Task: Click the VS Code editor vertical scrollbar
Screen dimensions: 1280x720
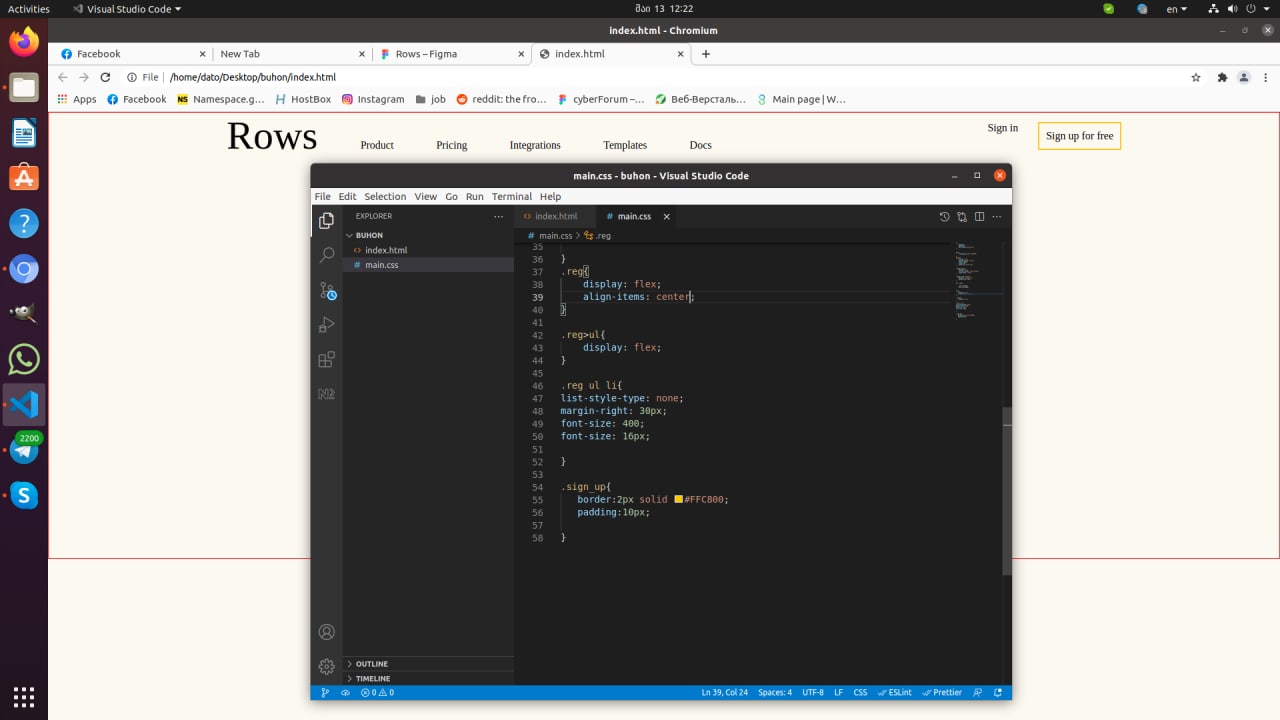Action: click(1007, 491)
